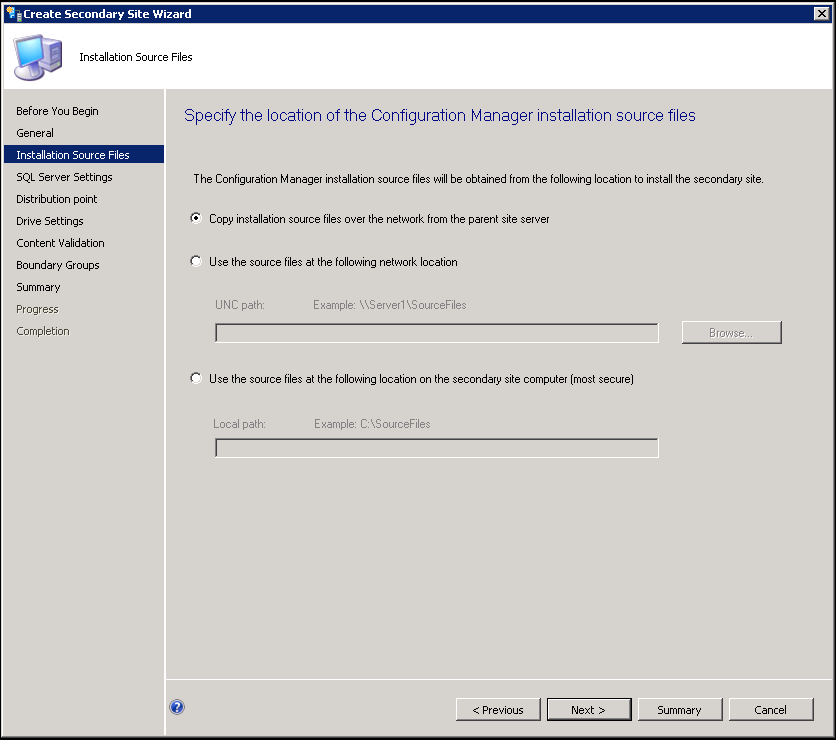Screen dimensions: 836x740
Task: Go to the Before You Begin step
Action: click(x=57, y=111)
